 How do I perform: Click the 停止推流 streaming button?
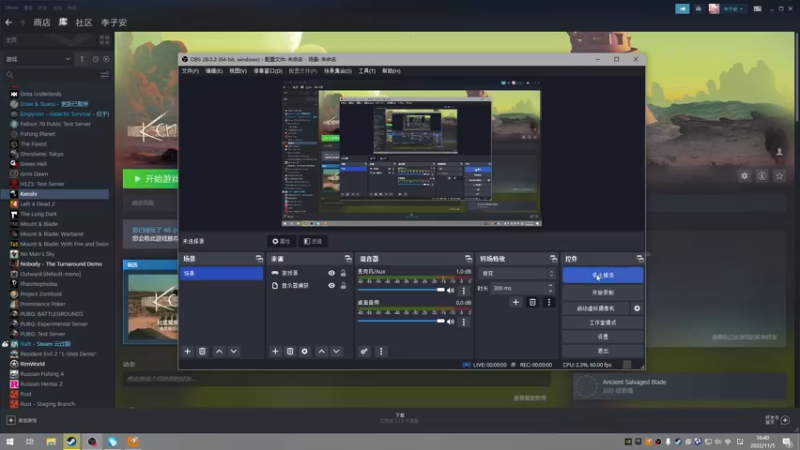point(603,275)
